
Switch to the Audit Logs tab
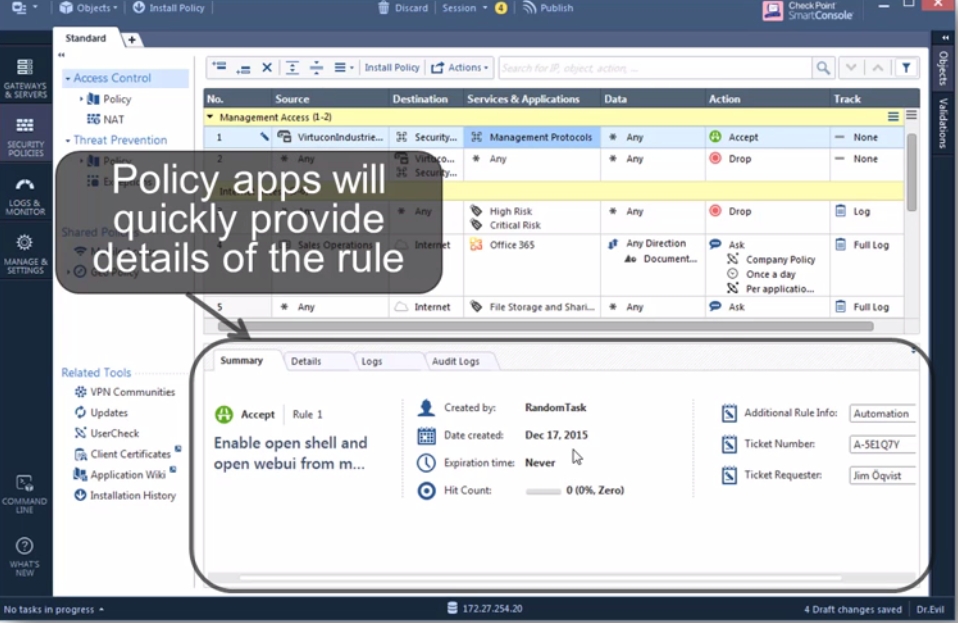pyautogui.click(x=455, y=361)
